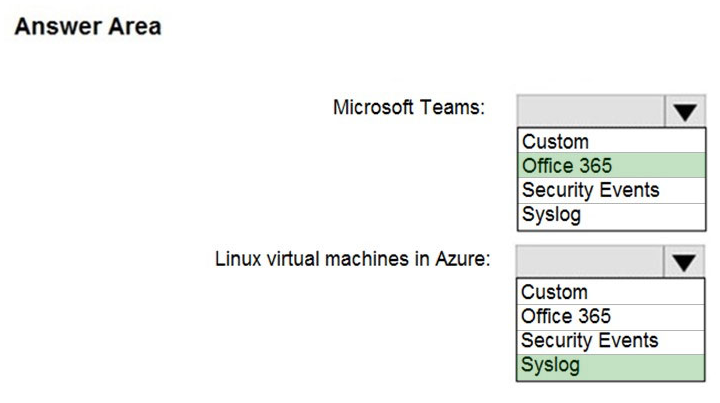Click the Microsoft Teams label
This screenshot has width=720, height=403.
pyautogui.click(x=409, y=108)
